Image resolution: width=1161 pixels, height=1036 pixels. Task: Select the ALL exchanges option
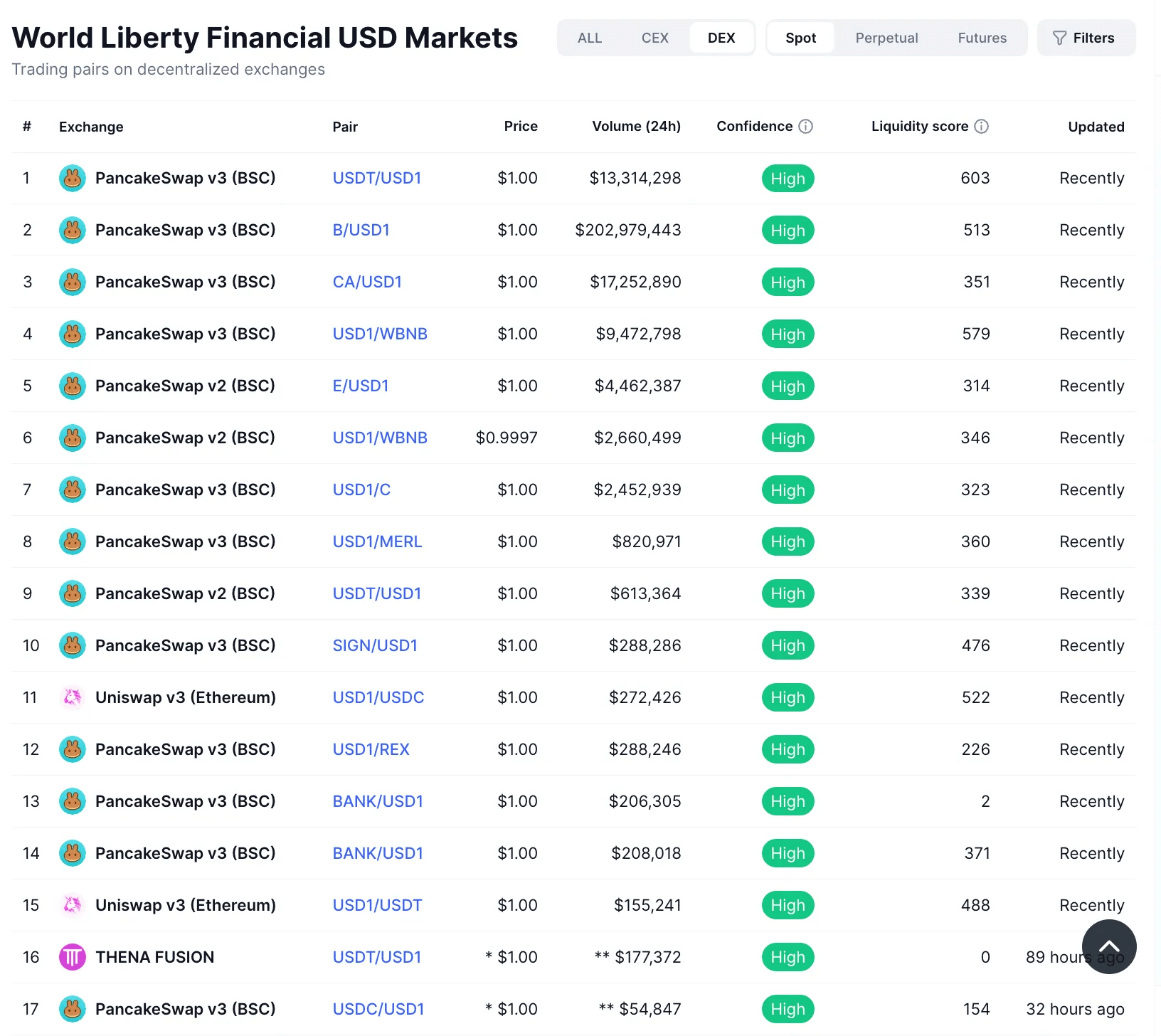pos(590,38)
